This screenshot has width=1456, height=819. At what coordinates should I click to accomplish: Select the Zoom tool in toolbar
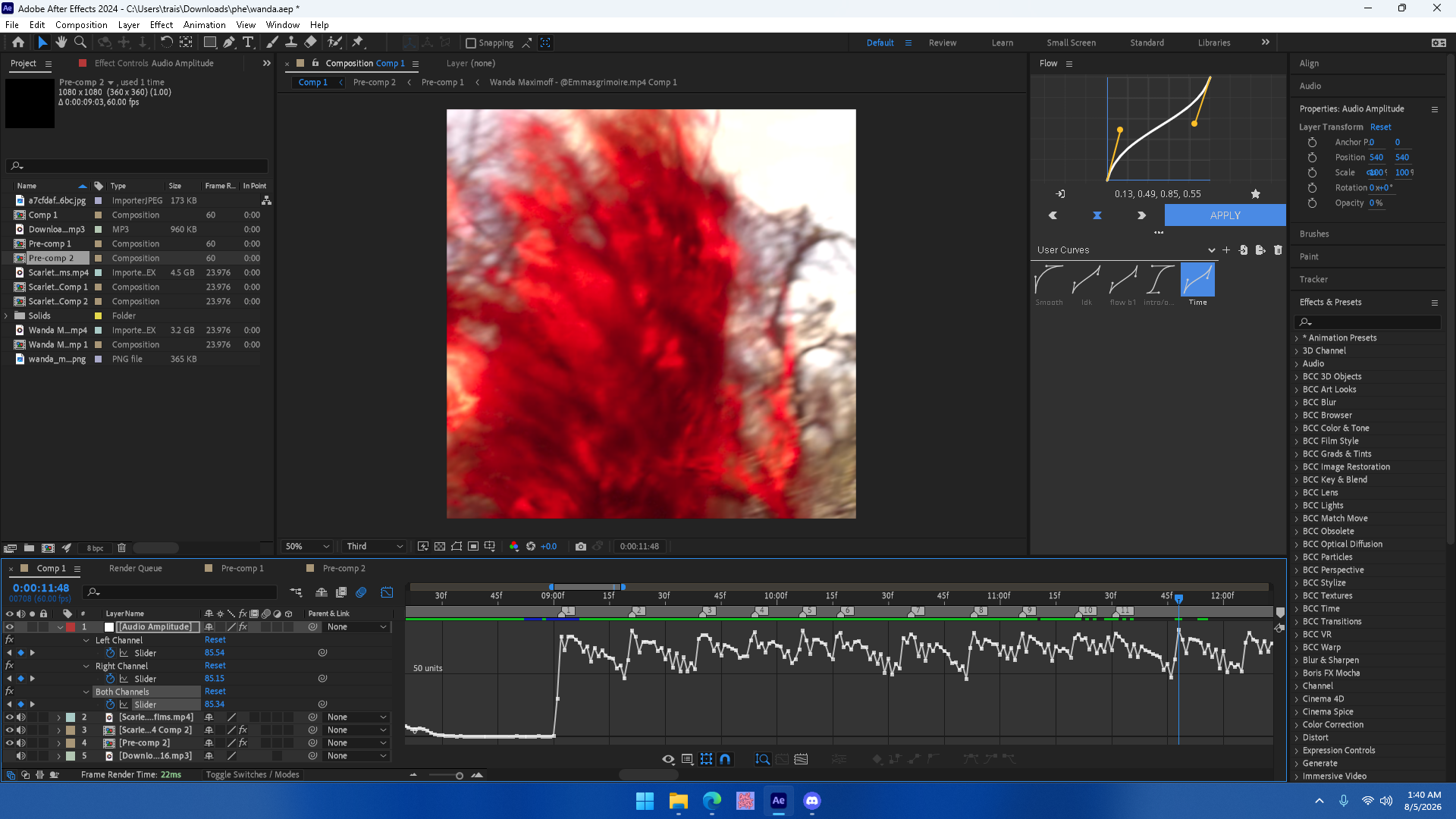80,42
